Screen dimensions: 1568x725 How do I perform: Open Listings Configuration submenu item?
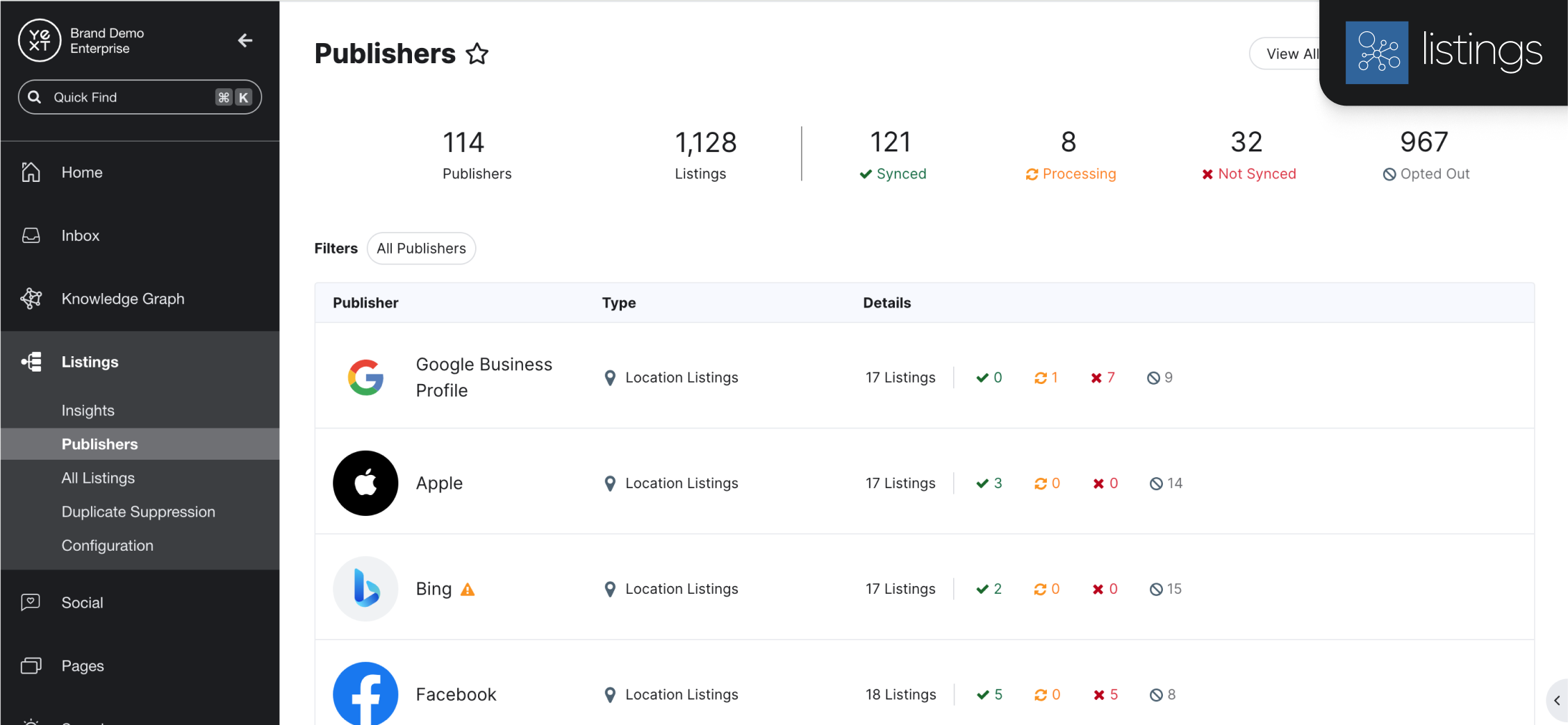pos(107,546)
